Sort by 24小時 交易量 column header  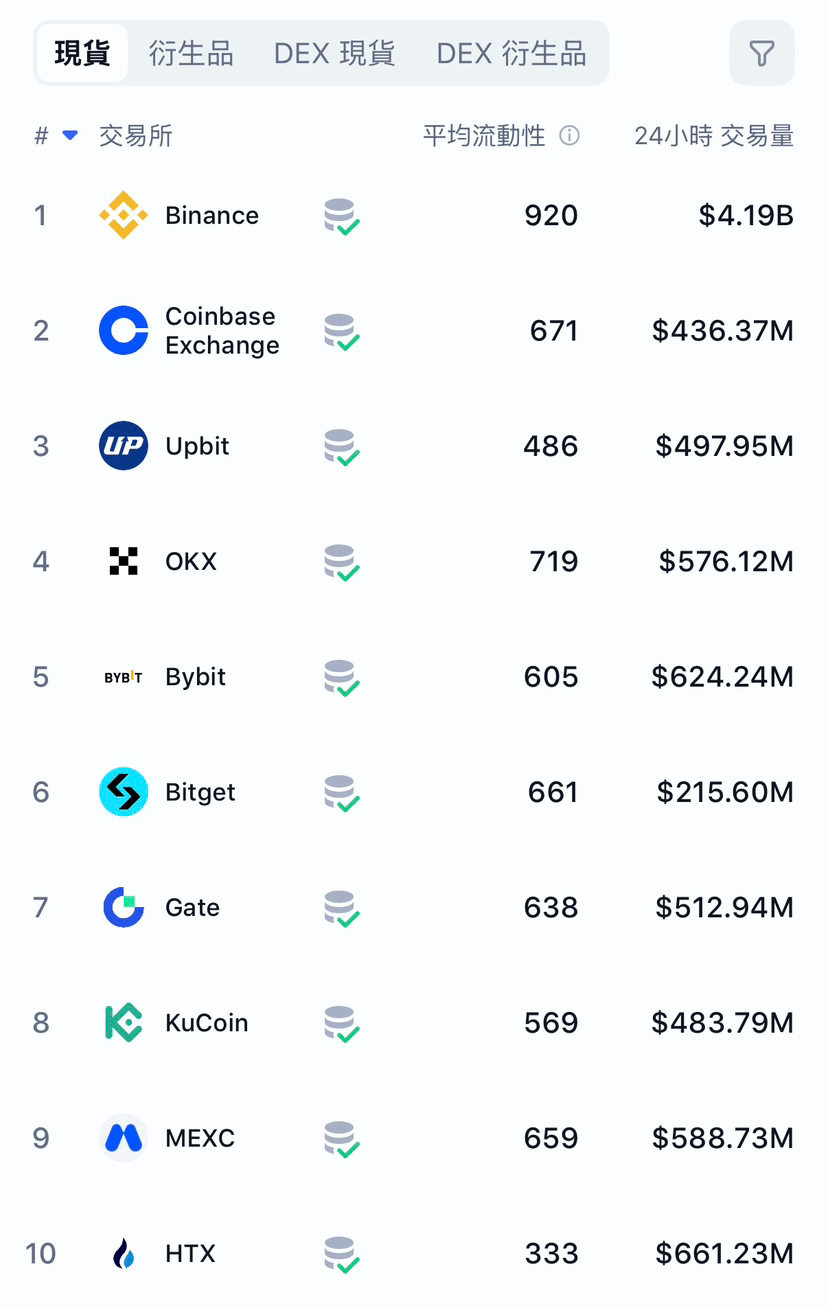pyautogui.click(x=714, y=136)
